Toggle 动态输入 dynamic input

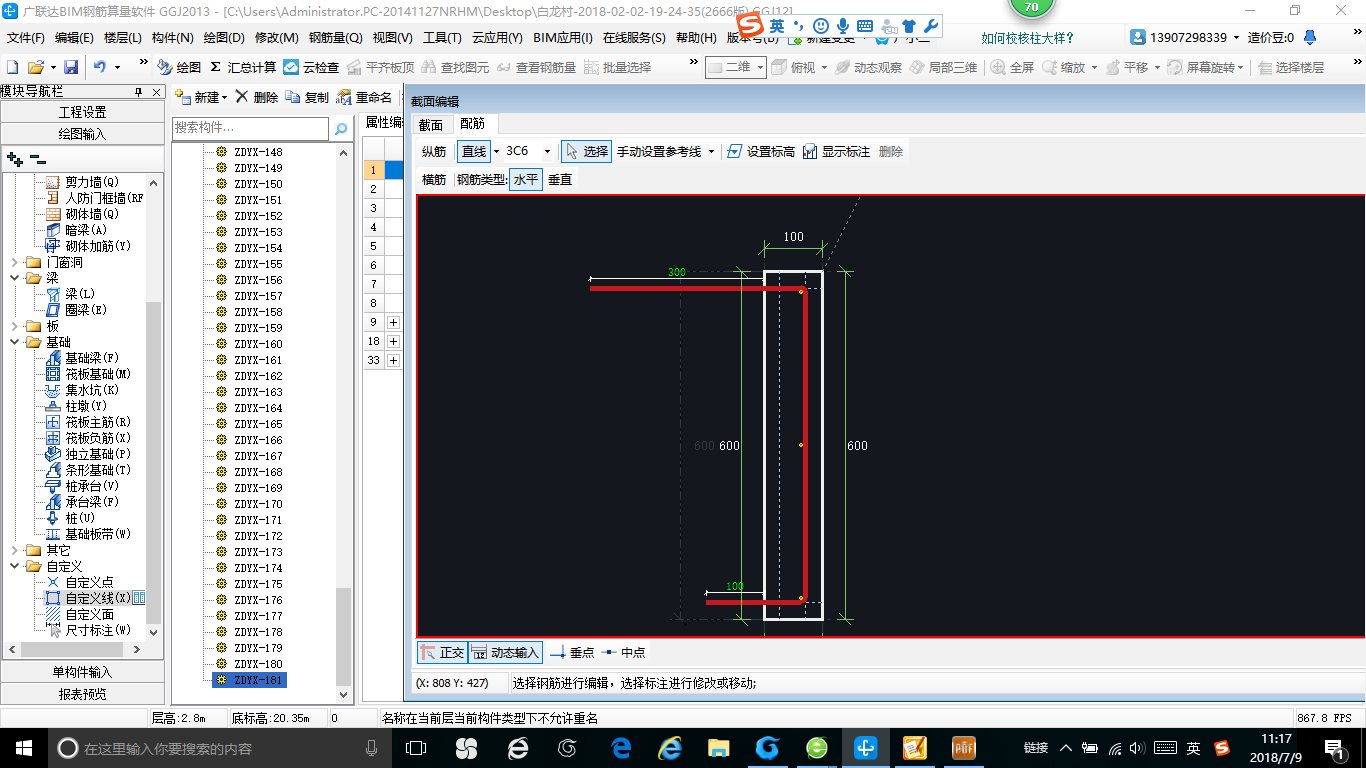click(x=505, y=652)
